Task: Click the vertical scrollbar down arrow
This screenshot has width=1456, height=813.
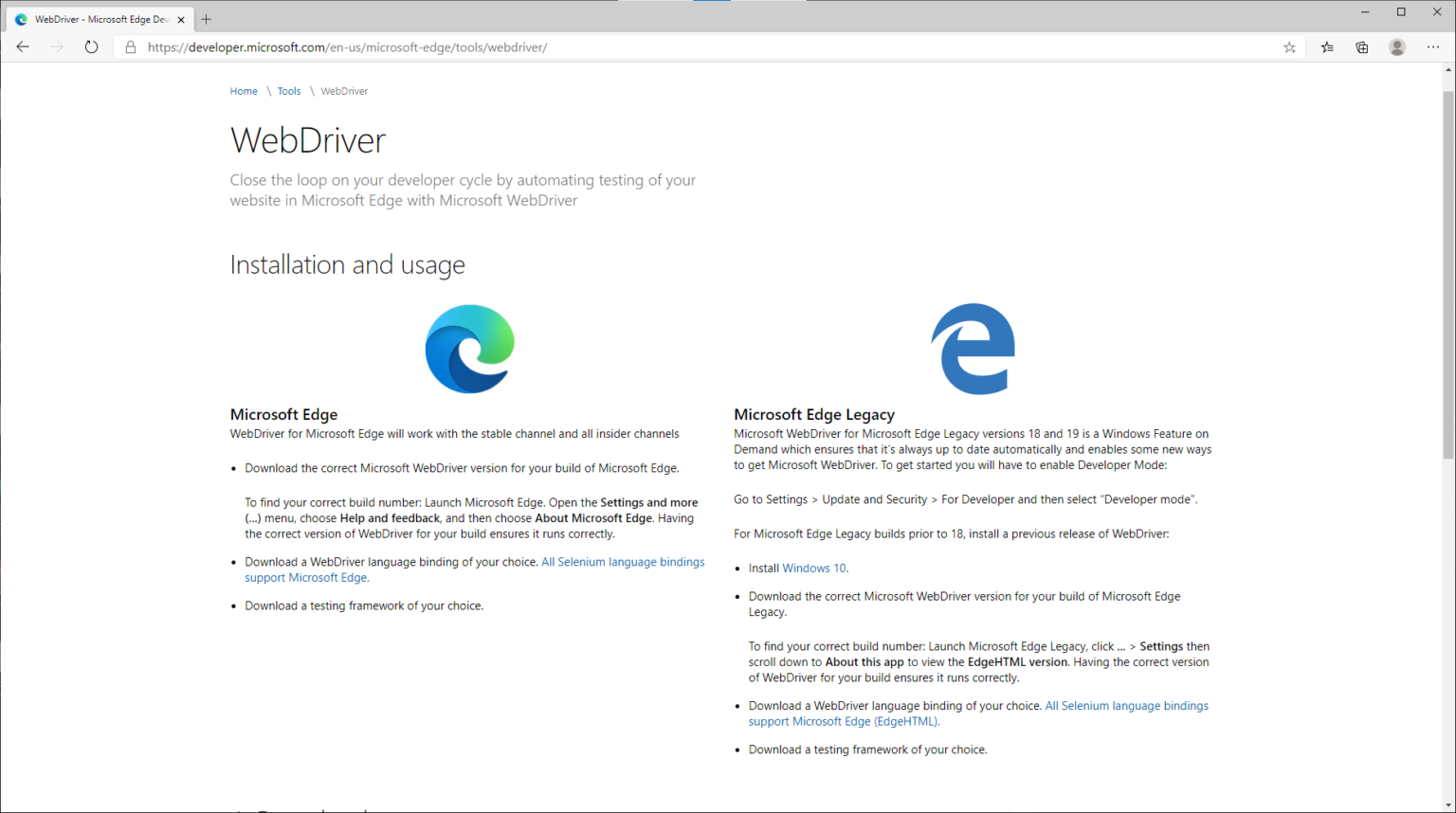Action: pos(1447,805)
